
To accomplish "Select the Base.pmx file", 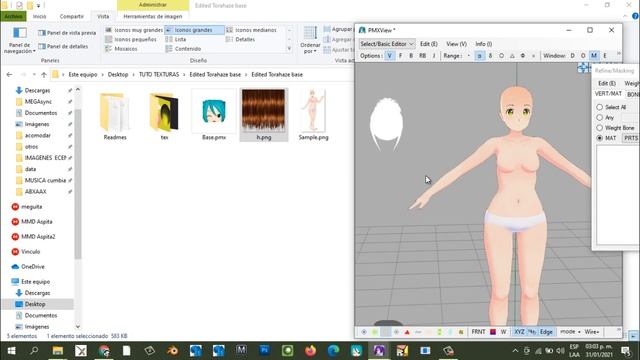I will click(214, 115).
